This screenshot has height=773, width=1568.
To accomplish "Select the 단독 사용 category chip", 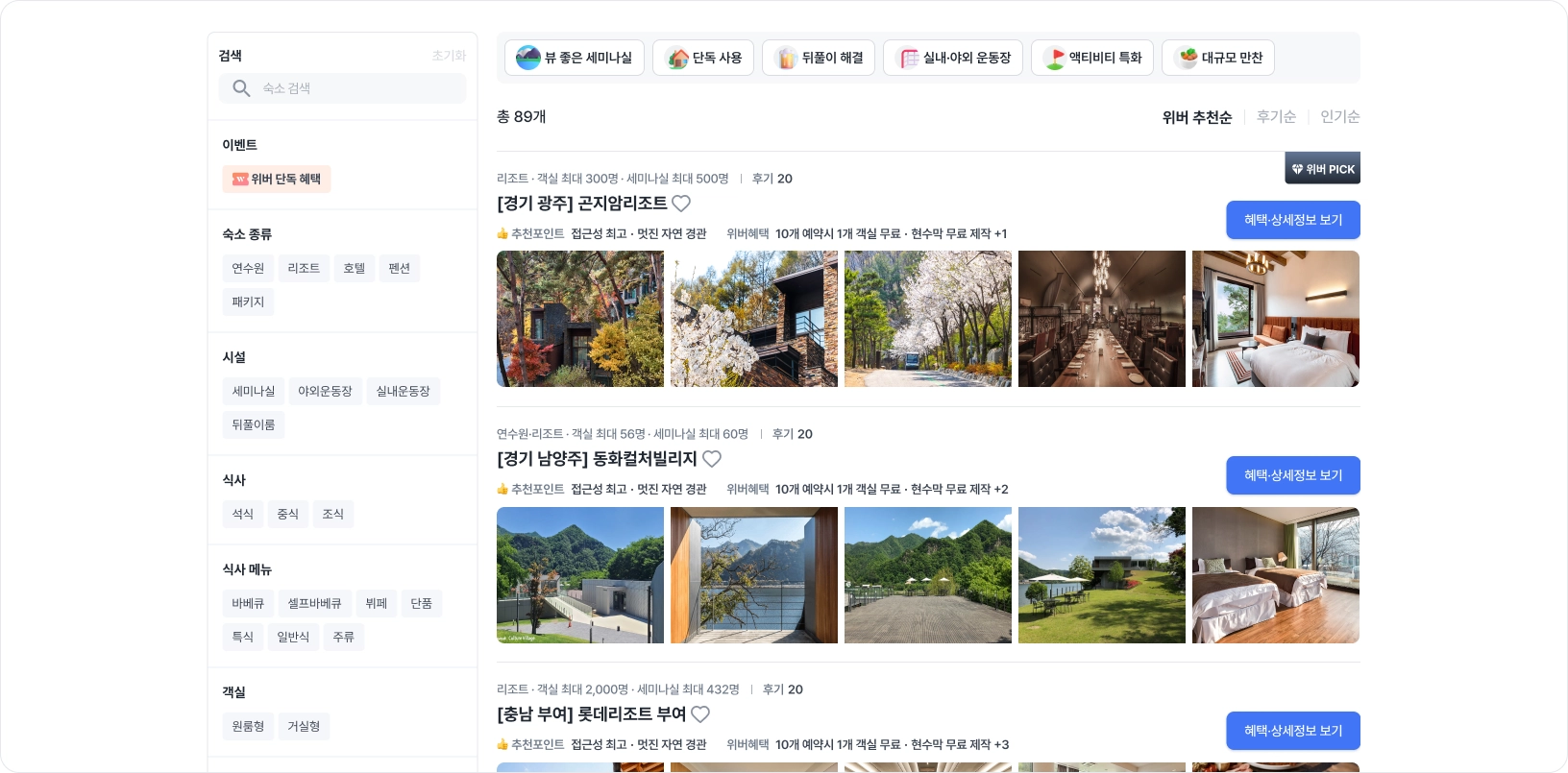I will 703,58.
